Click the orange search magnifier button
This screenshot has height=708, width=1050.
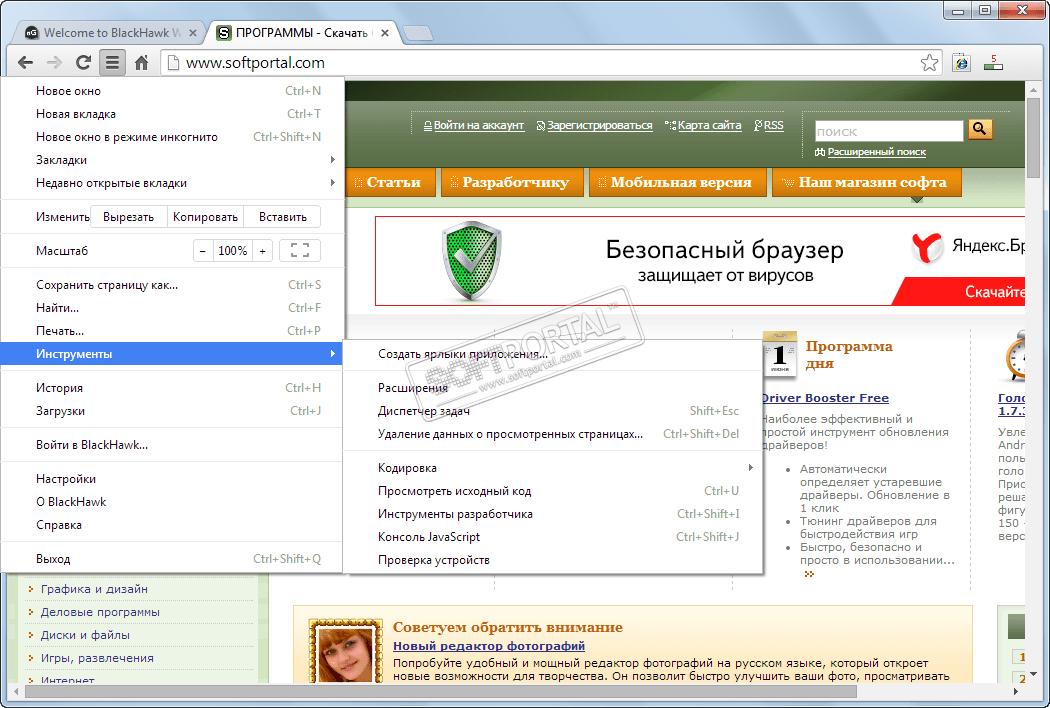(980, 129)
